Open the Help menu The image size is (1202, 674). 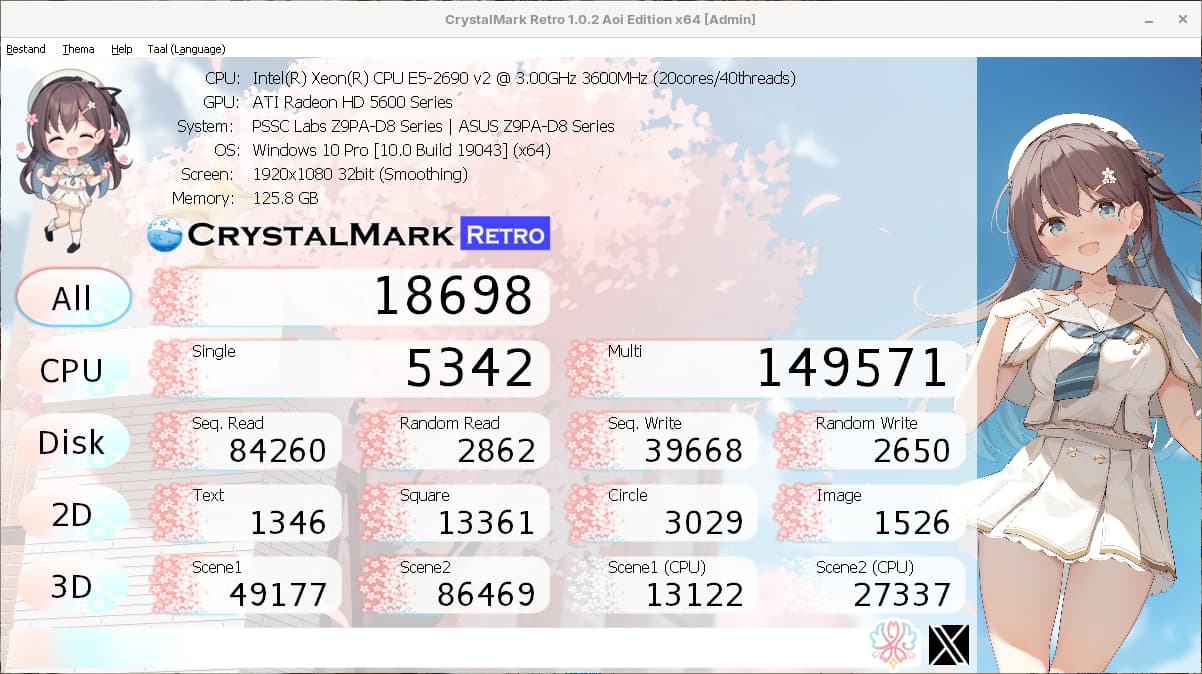122,49
